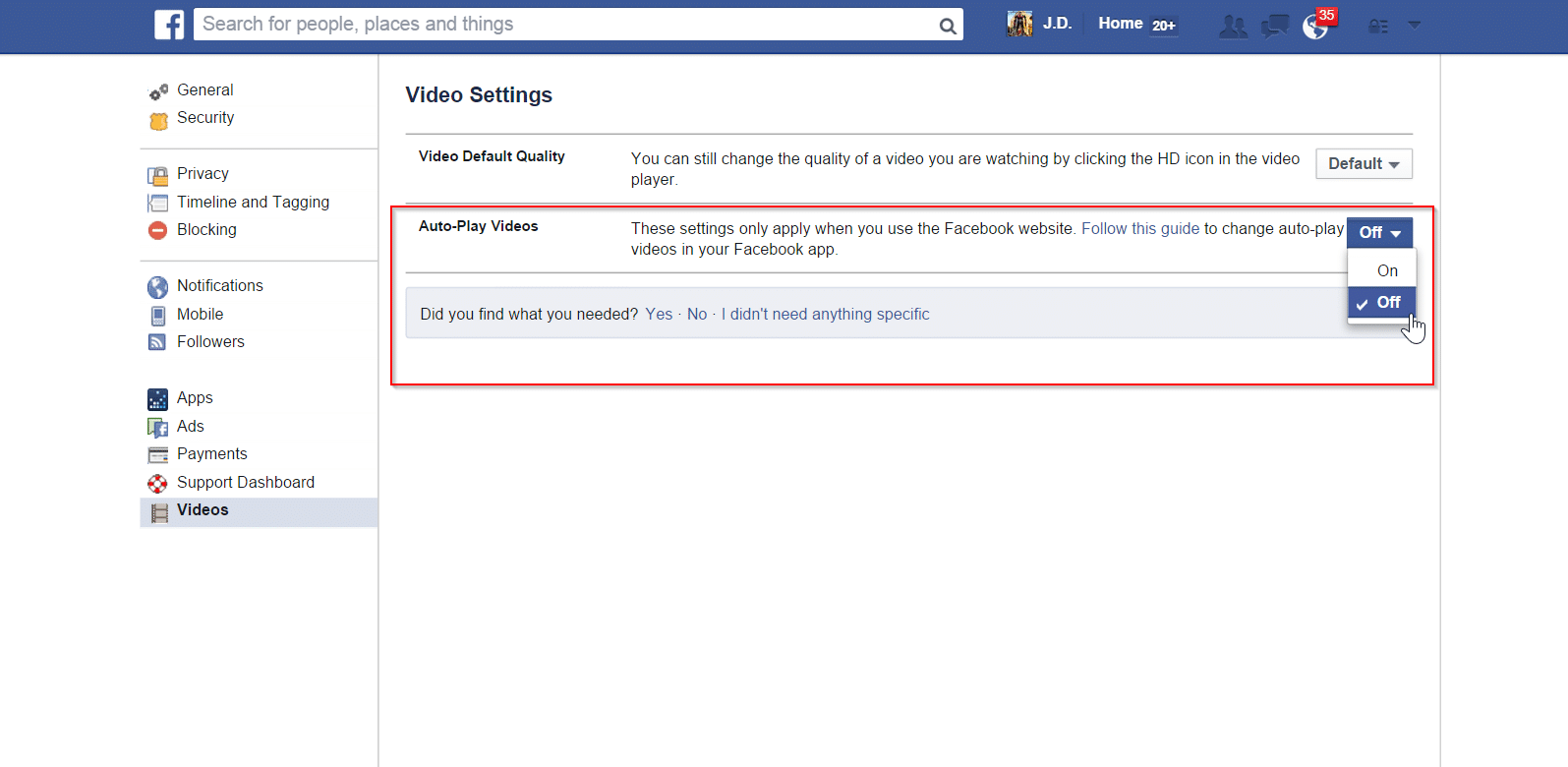Click the Follow this guide link
The image size is (1568, 767).
[x=1139, y=229]
